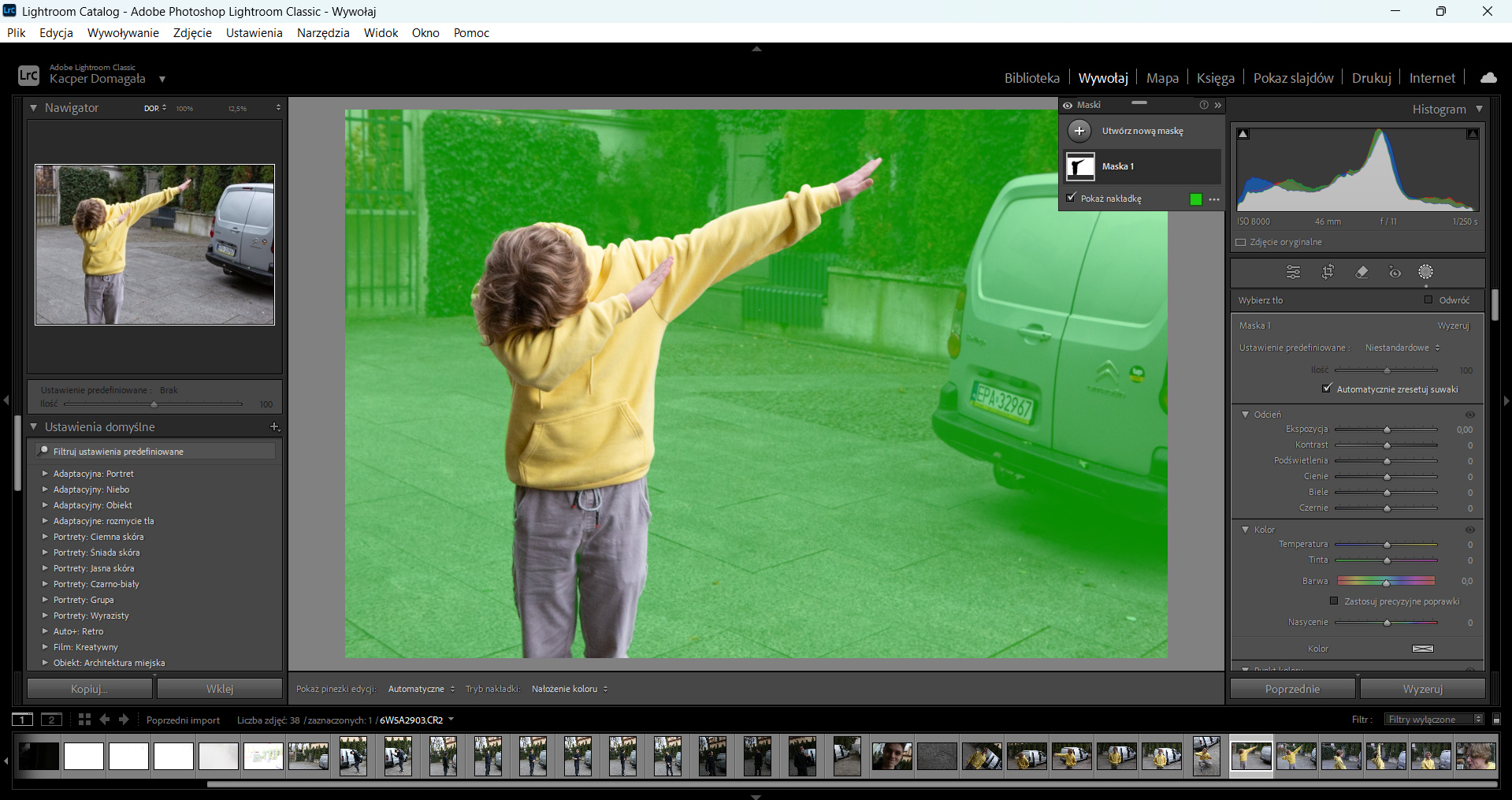Enable the Odwróć checkbox
The image size is (1512, 800).
[x=1428, y=300]
